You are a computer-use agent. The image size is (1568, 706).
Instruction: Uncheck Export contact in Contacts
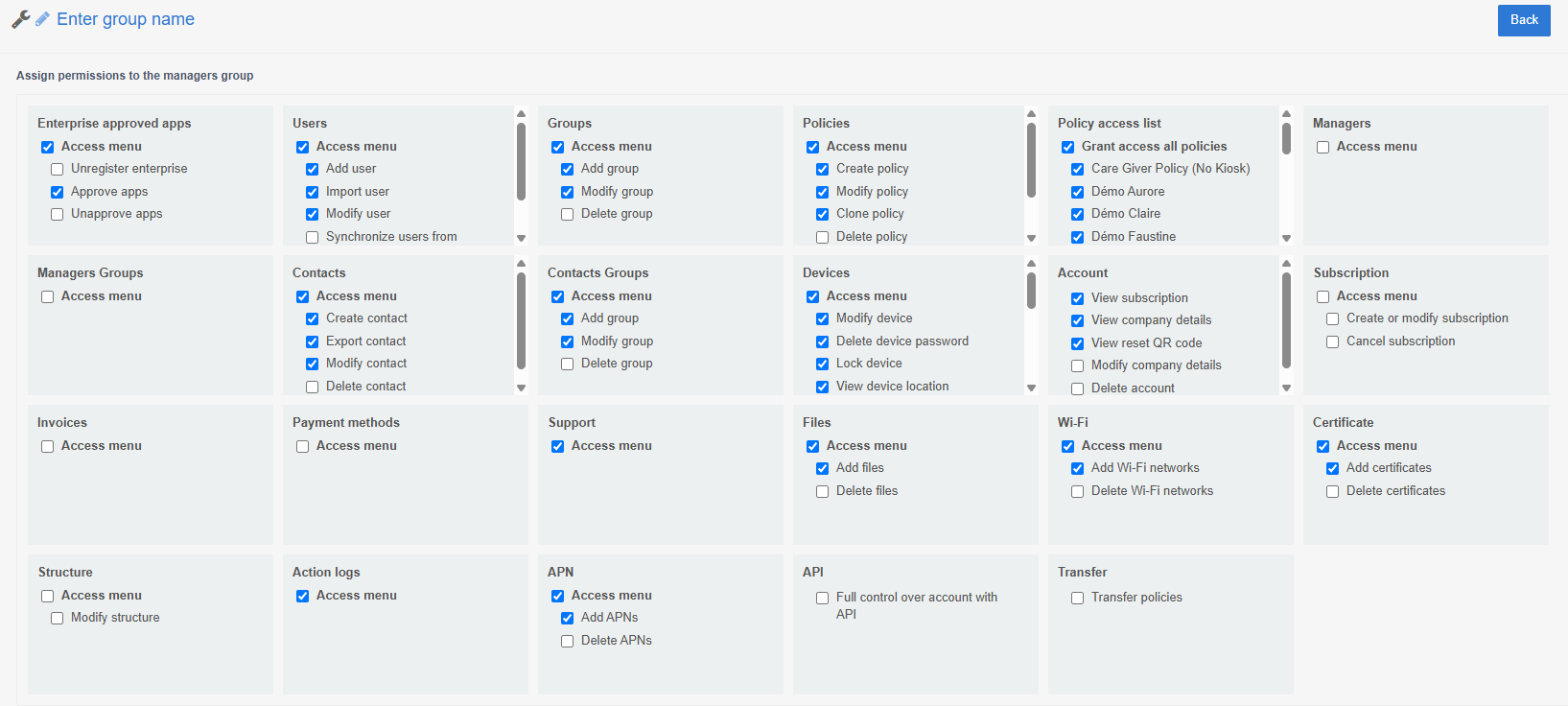click(312, 342)
